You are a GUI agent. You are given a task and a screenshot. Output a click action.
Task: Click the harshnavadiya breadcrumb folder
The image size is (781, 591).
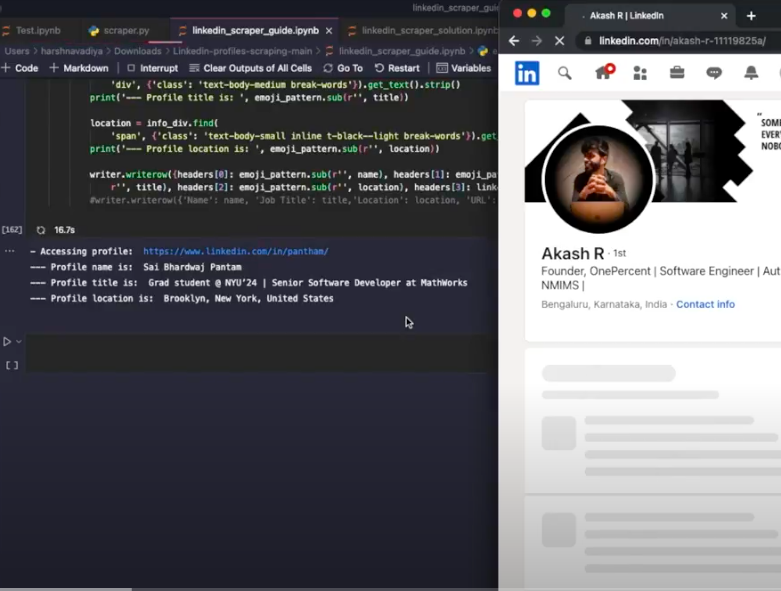pos(72,51)
